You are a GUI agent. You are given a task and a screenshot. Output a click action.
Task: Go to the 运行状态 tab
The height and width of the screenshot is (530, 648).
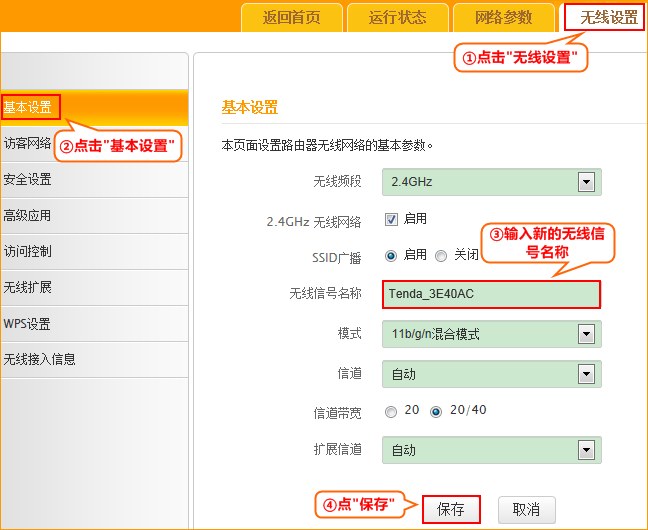(x=397, y=18)
